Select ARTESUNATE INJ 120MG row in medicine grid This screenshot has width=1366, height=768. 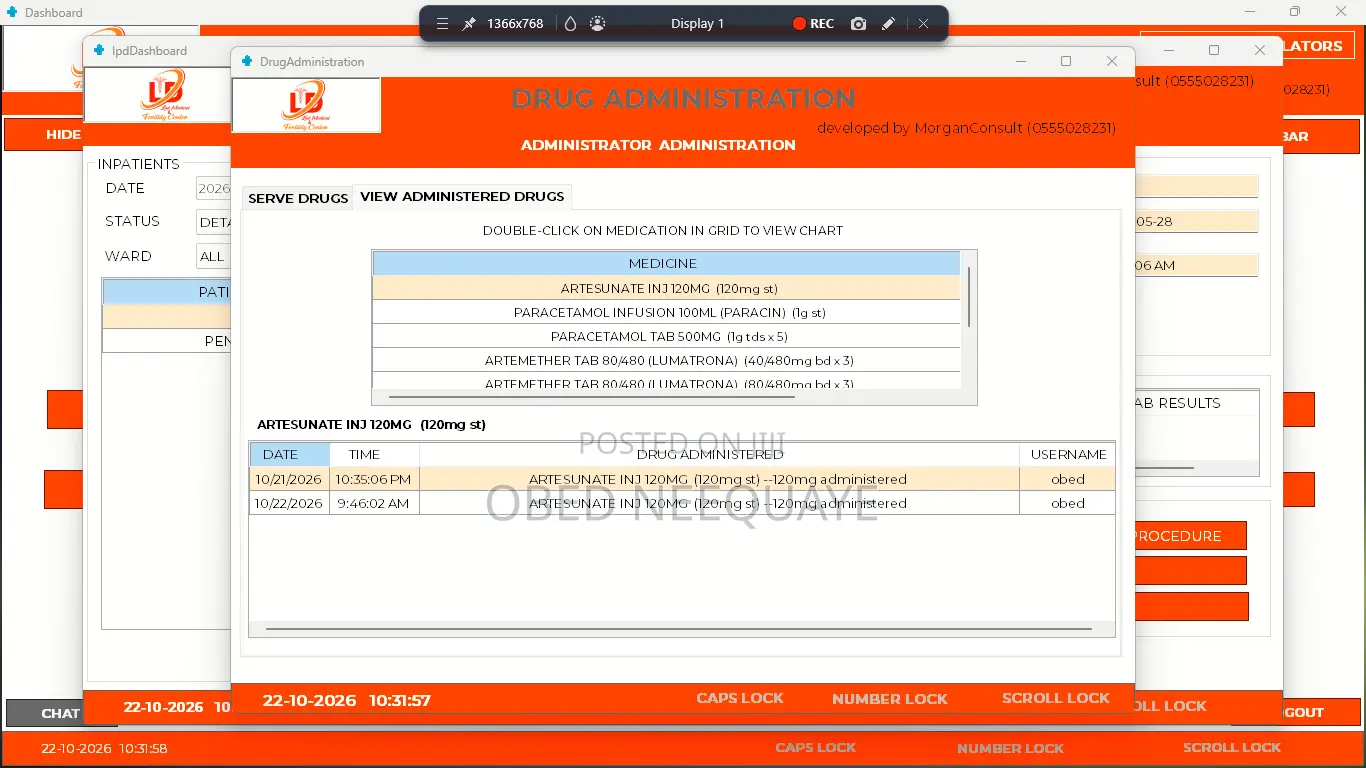(666, 288)
